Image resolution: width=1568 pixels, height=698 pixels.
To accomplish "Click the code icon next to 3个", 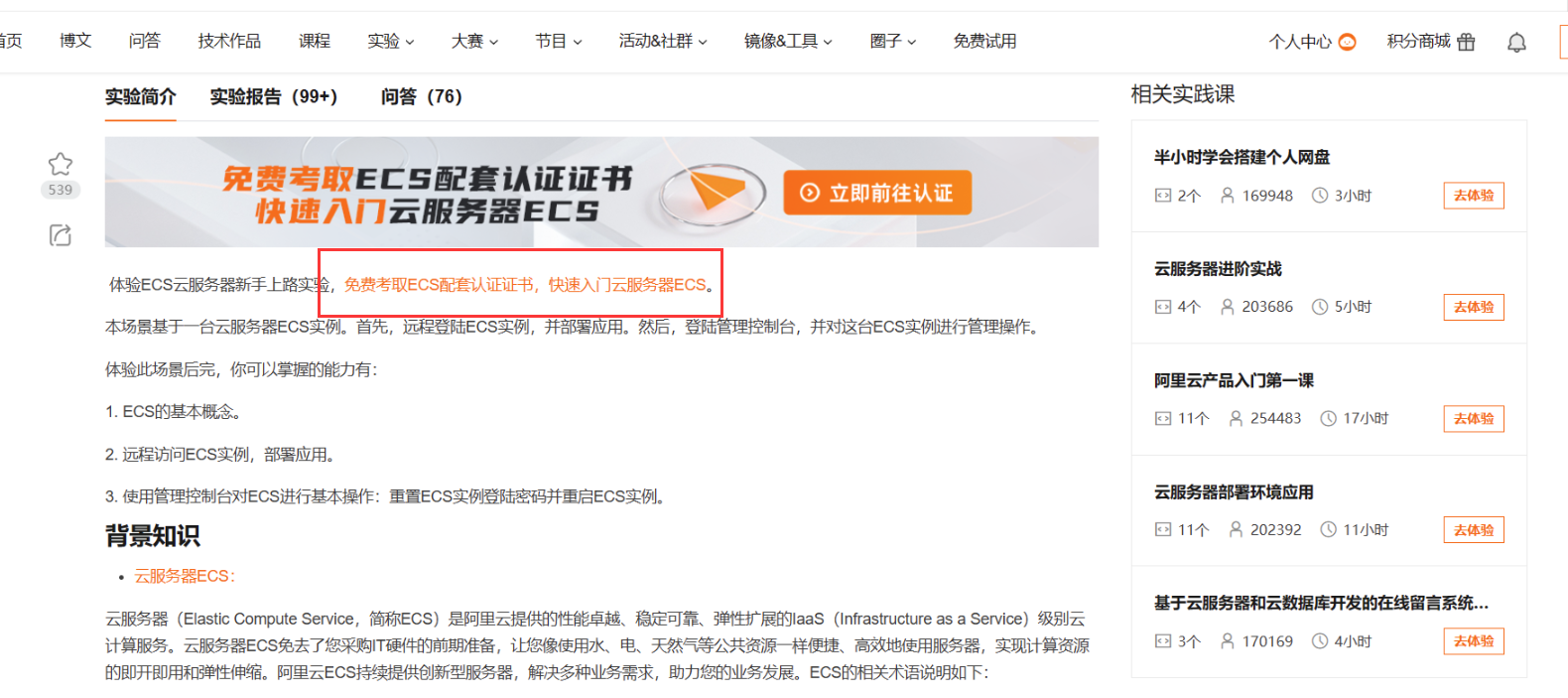I will click(1163, 641).
